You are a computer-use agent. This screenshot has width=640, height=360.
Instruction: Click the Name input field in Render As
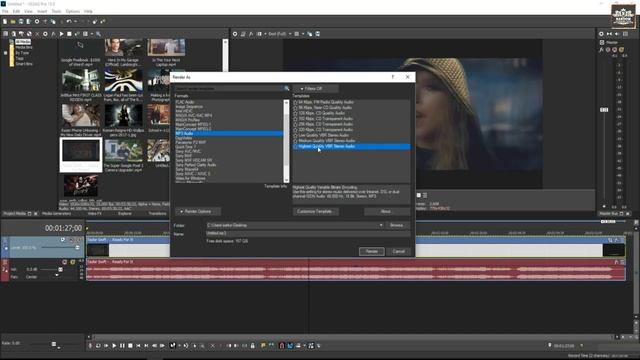(x=308, y=233)
